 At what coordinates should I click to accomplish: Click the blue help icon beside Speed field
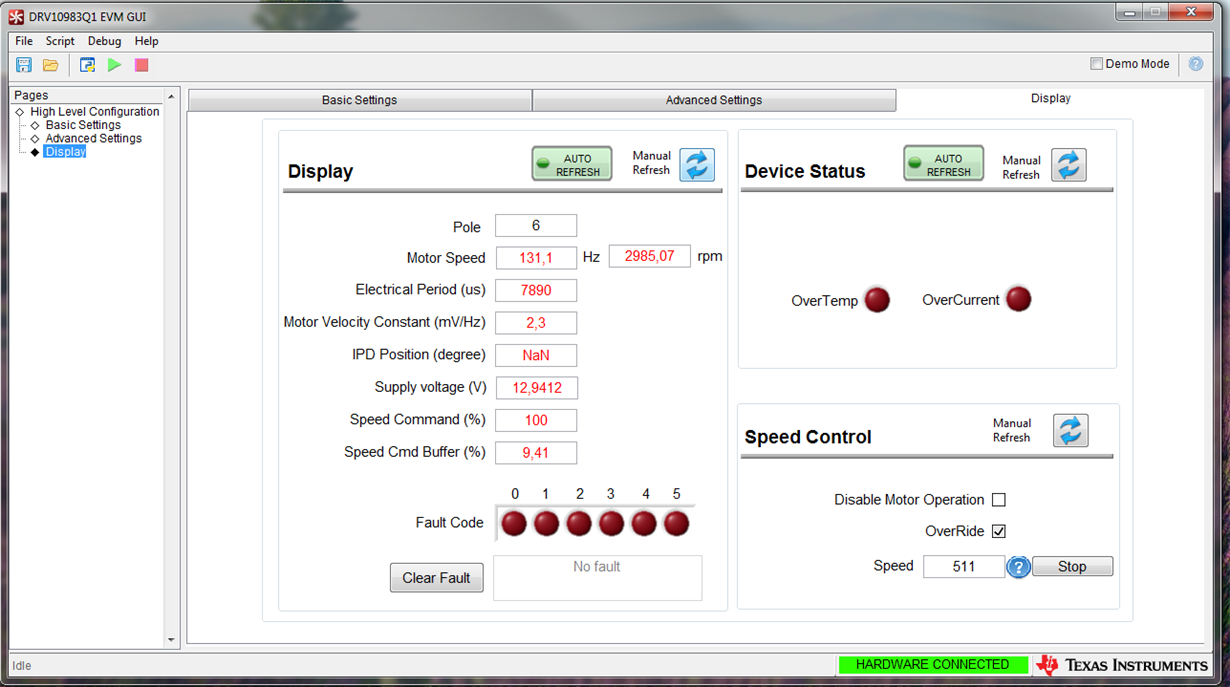click(x=1018, y=567)
